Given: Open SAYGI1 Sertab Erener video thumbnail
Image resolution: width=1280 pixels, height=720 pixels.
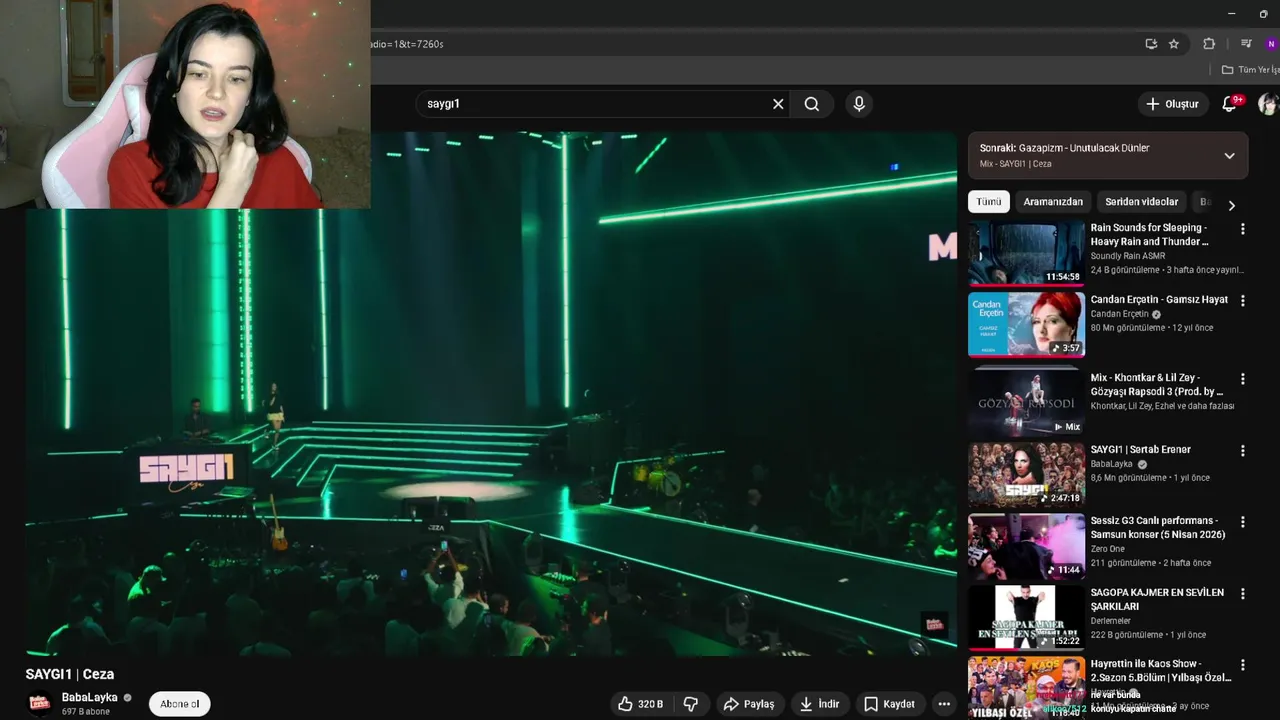Looking at the screenshot, I should click(1026, 474).
